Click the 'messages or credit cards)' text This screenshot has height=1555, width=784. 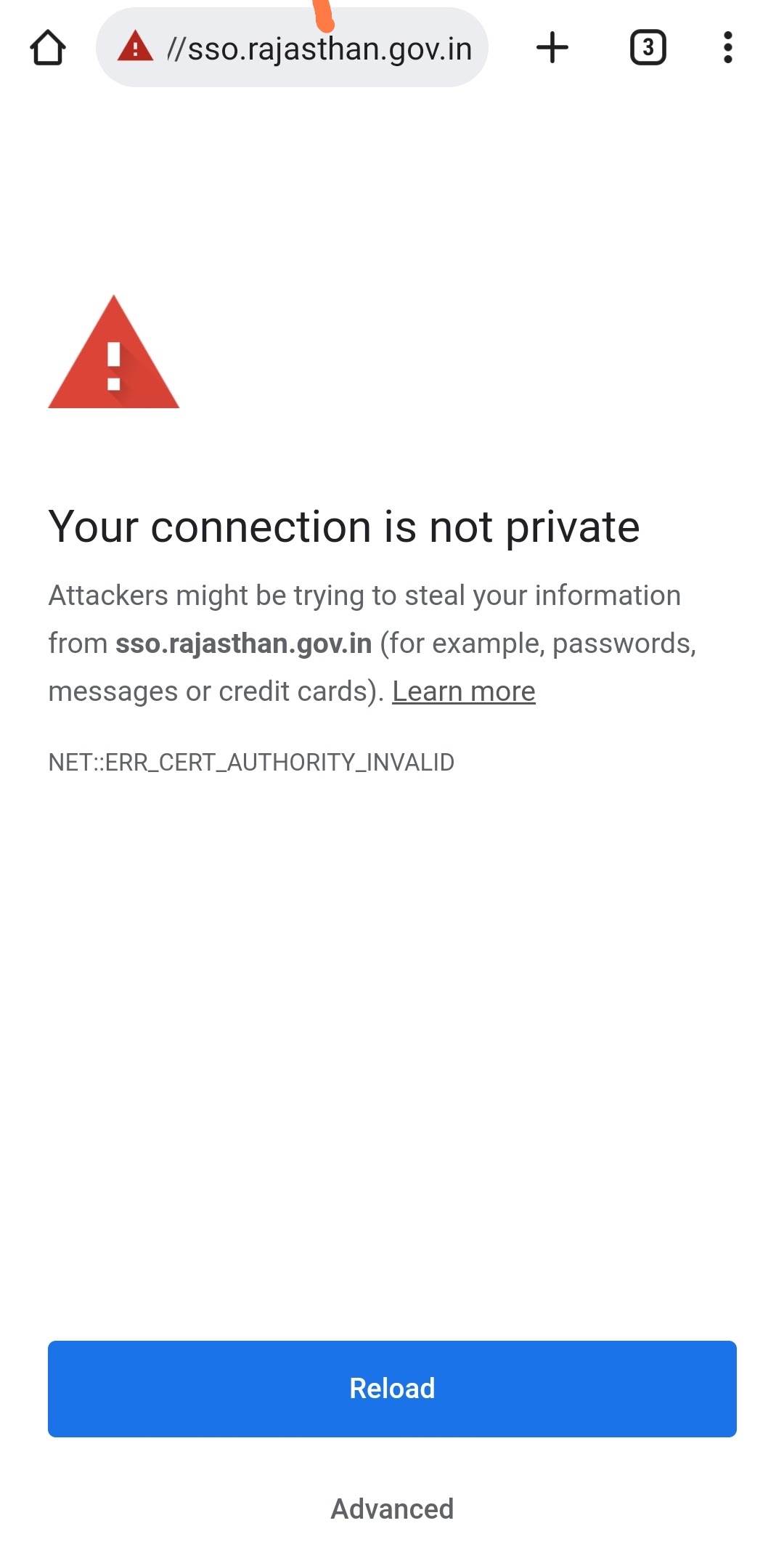point(216,691)
